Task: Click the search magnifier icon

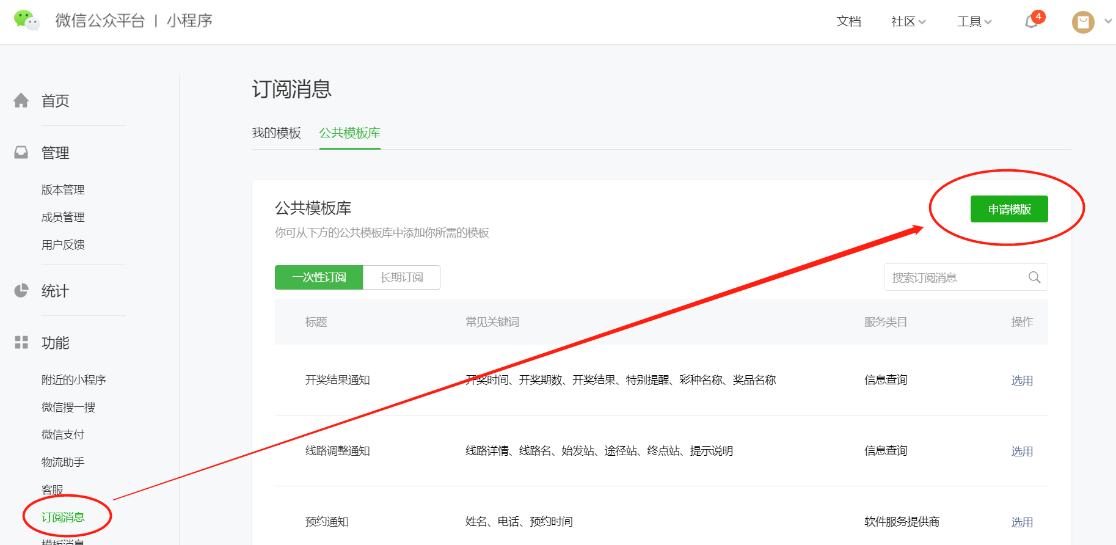Action: coord(1034,278)
